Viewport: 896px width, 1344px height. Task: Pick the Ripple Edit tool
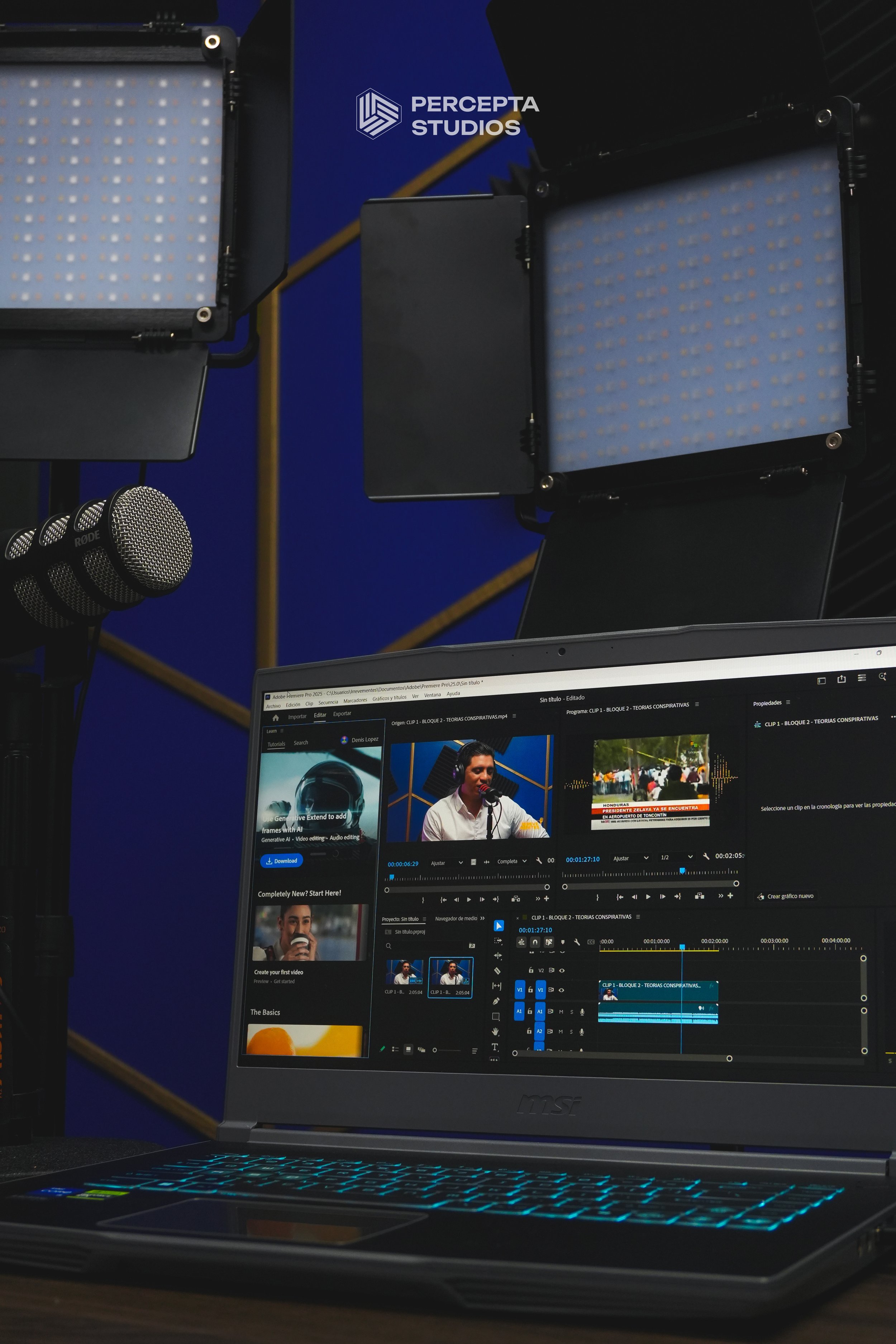(x=498, y=955)
